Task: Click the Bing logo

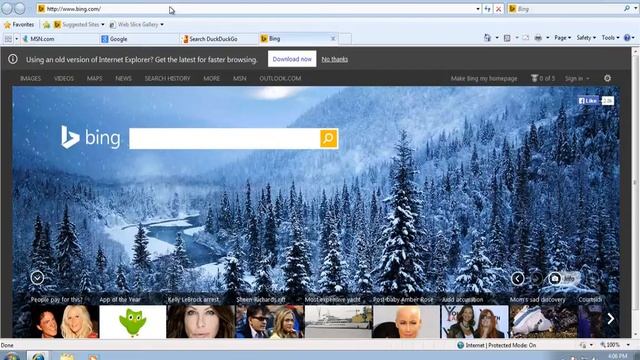Action: point(91,137)
